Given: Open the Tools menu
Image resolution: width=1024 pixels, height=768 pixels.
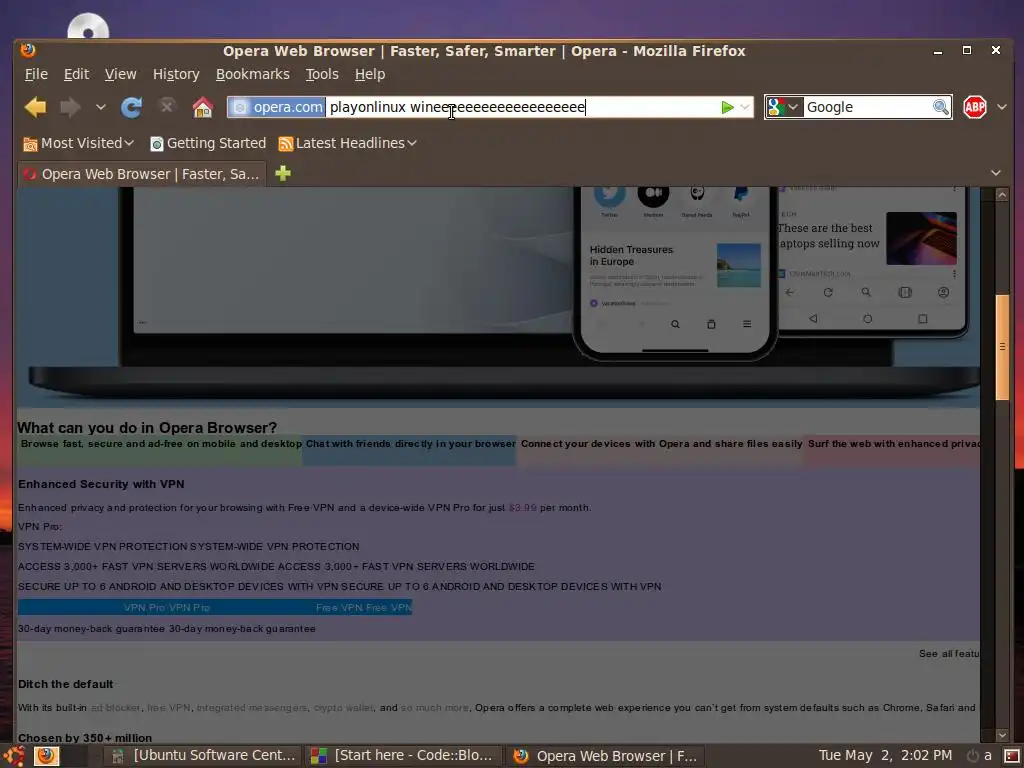Looking at the screenshot, I should [x=322, y=74].
